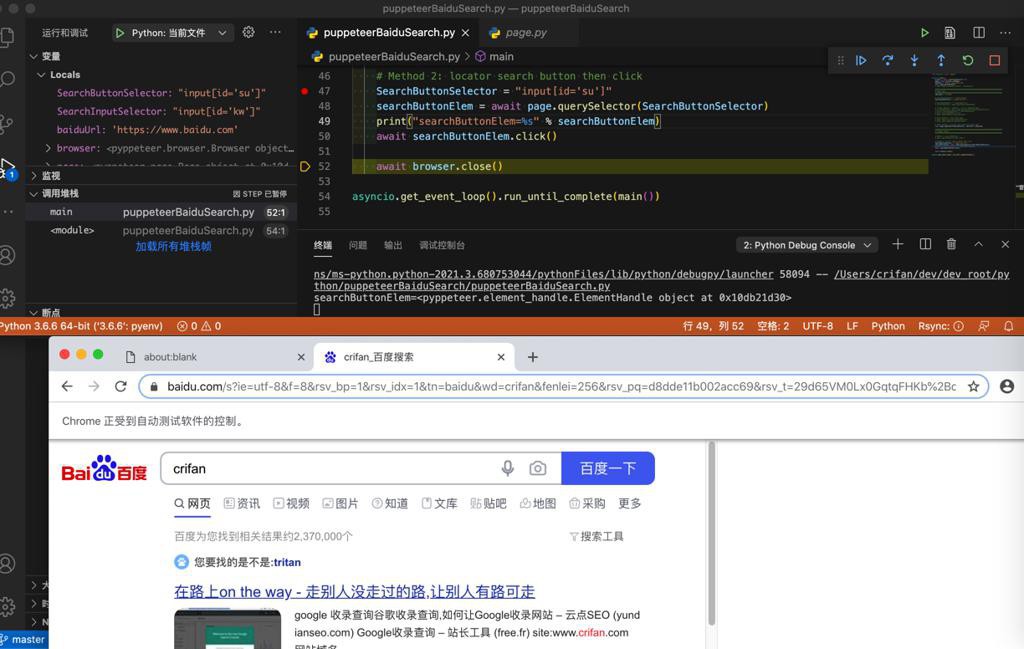This screenshot has width=1024, height=649.
Task: Click the first result's thumbnail image
Action: pos(227,628)
